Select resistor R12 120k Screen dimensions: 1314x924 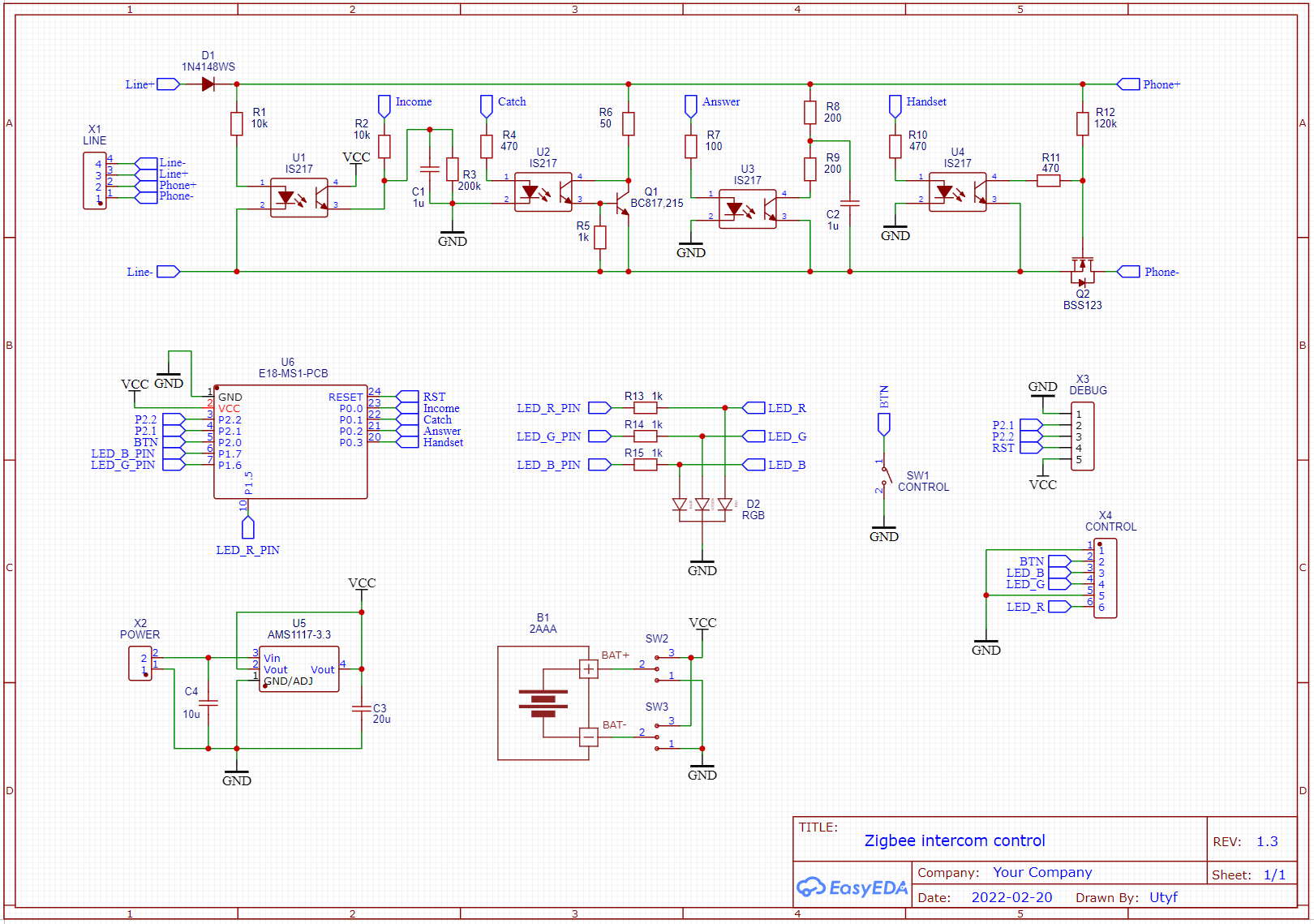coord(1082,124)
